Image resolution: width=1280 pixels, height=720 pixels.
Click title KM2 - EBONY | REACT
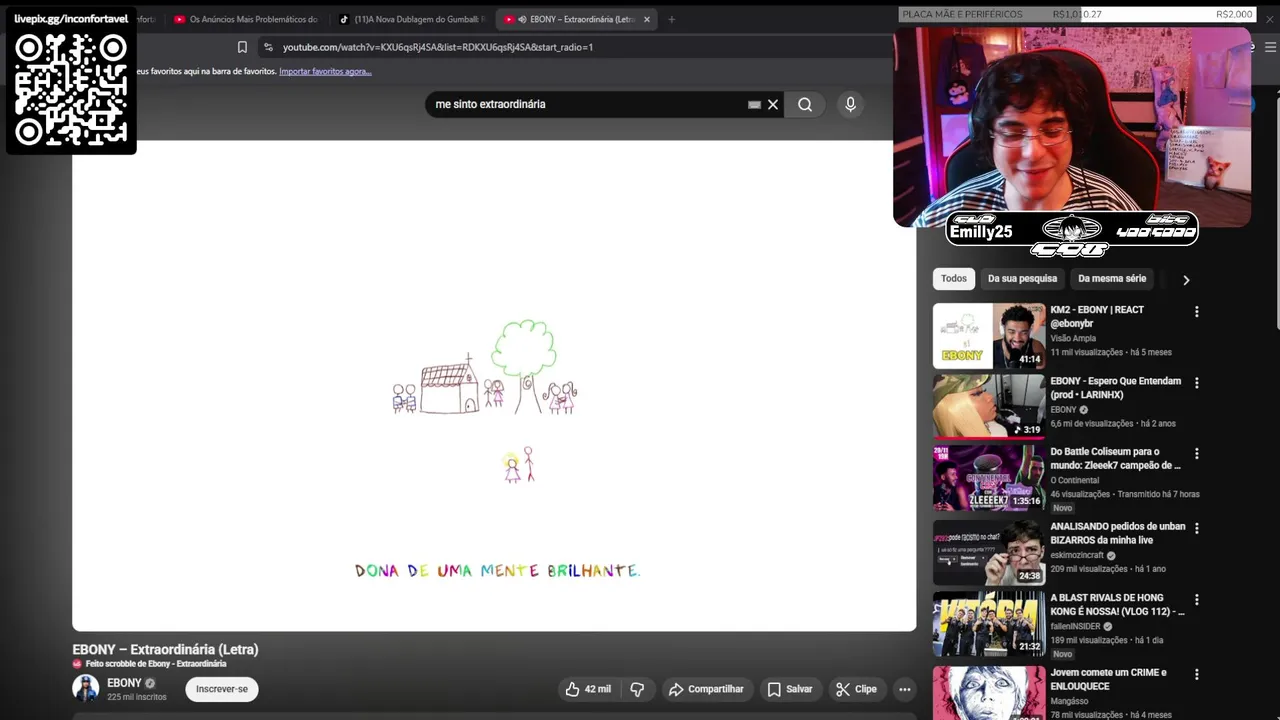coord(1097,316)
